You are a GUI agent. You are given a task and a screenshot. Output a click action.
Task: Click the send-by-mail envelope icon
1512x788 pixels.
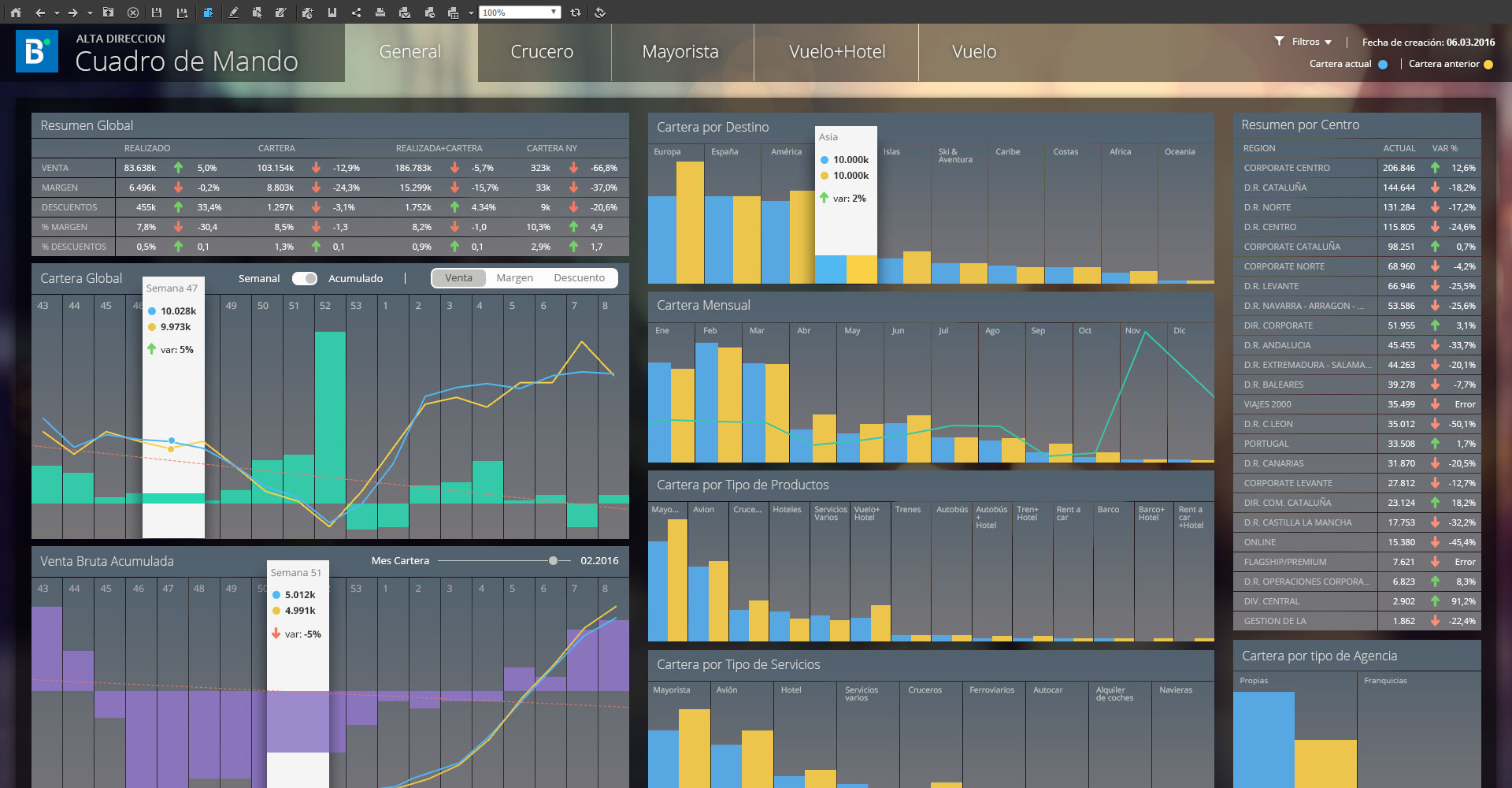405,13
